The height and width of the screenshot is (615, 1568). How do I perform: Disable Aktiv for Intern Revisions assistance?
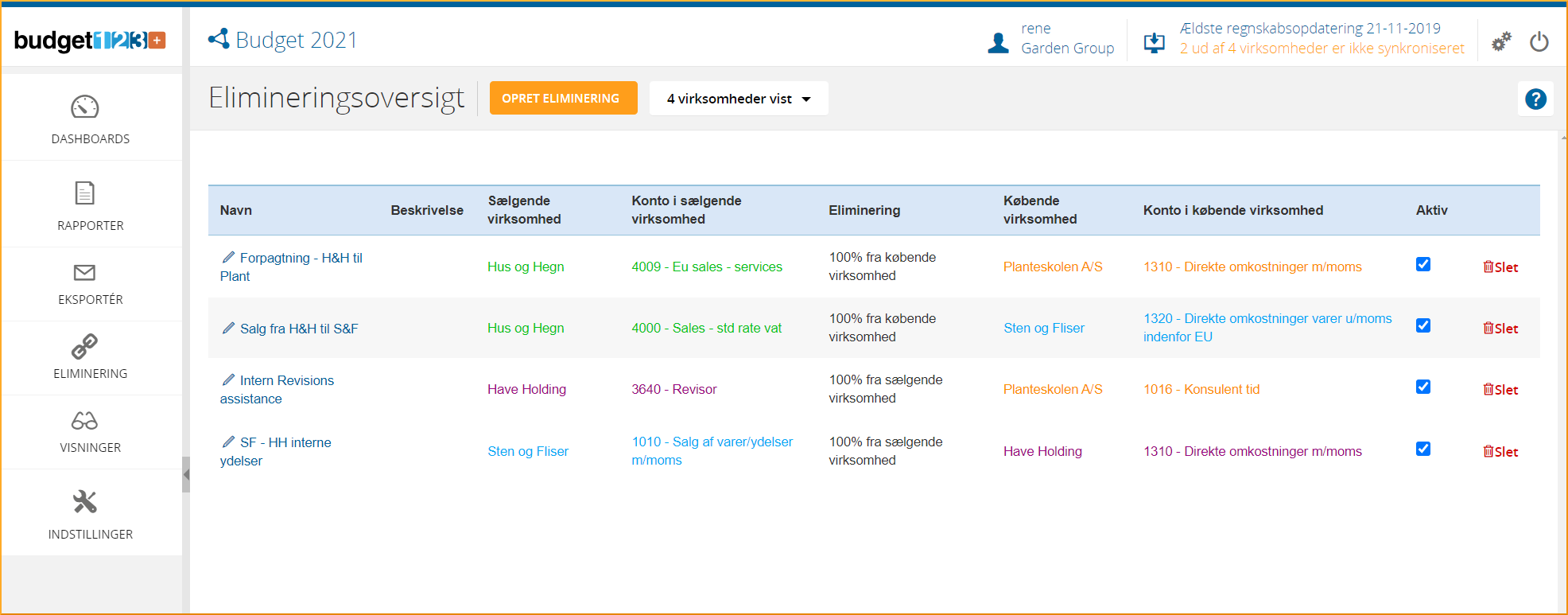click(1423, 387)
